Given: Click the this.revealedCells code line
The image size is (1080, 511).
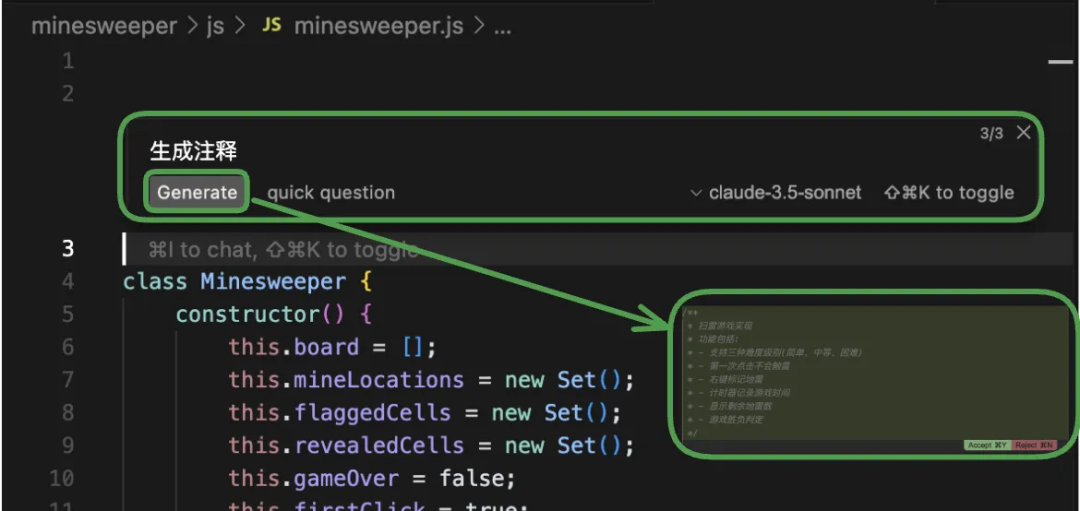Looking at the screenshot, I should point(431,446).
